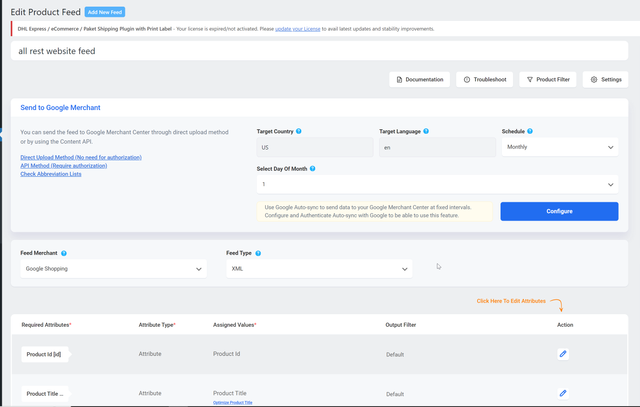Click Optimize Product Title link

click(x=233, y=403)
